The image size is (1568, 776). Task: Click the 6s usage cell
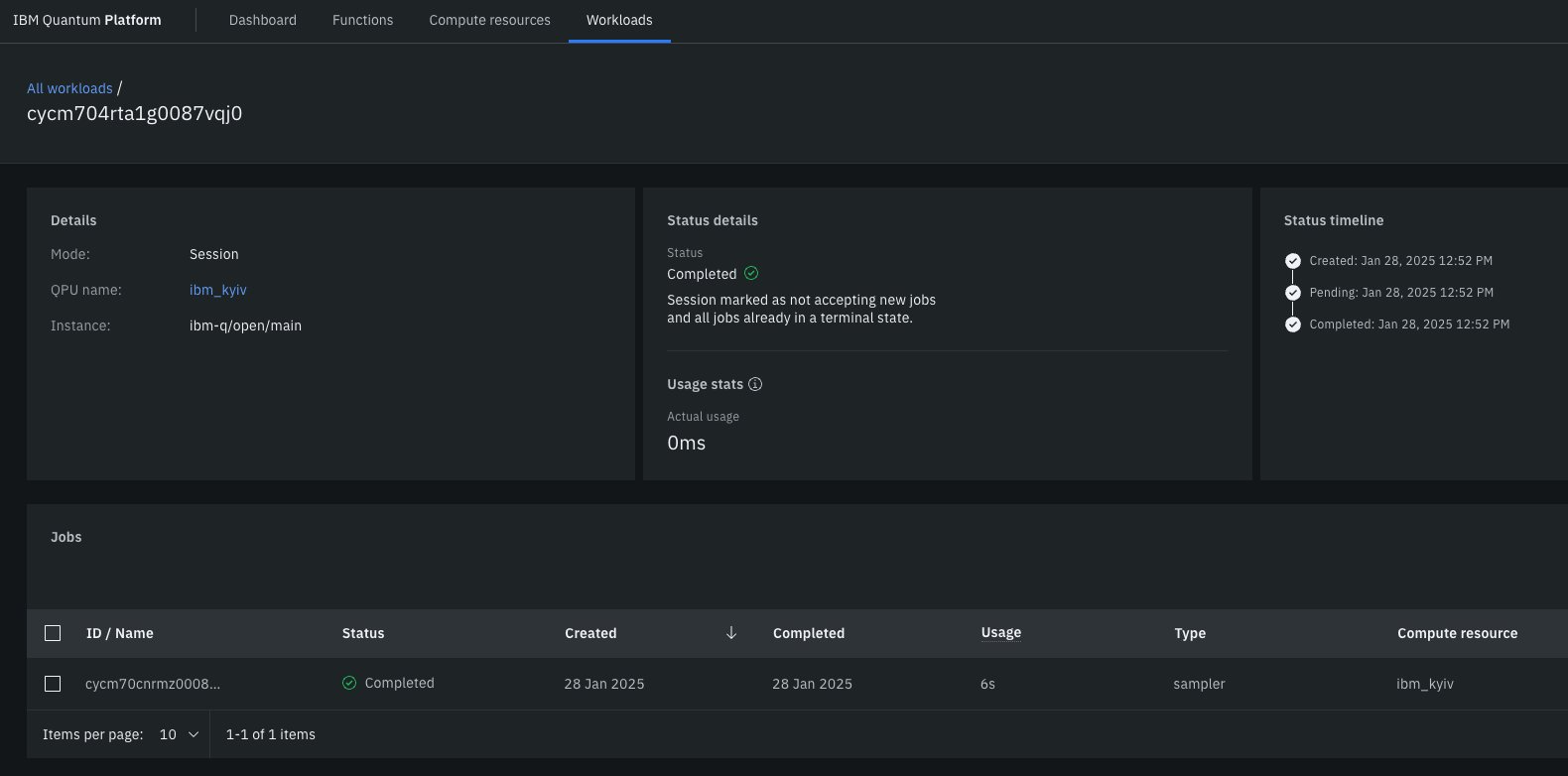click(987, 684)
